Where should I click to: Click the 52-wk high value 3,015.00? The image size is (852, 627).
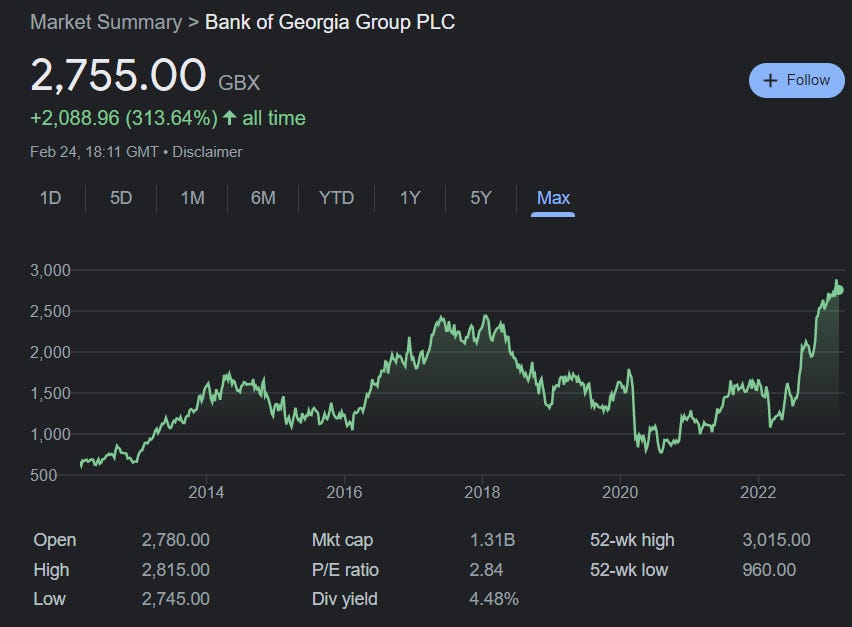(x=777, y=539)
